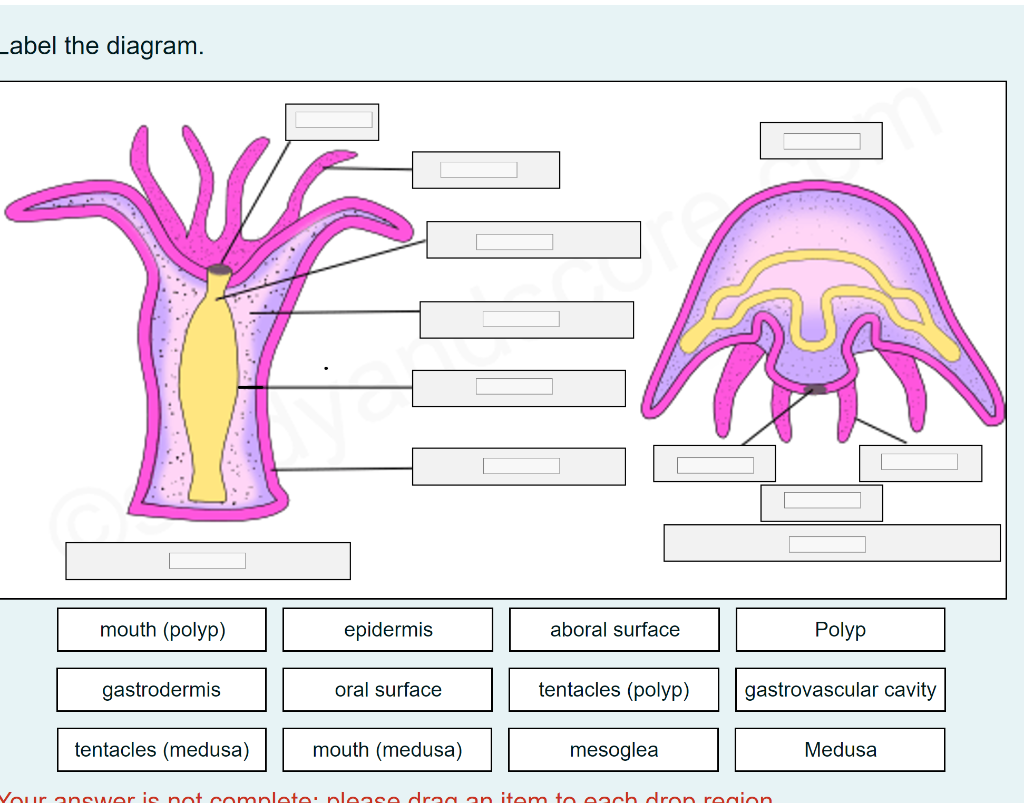Click the drop region right of medusa mouth line
This screenshot has width=1024, height=803.
tap(920, 462)
